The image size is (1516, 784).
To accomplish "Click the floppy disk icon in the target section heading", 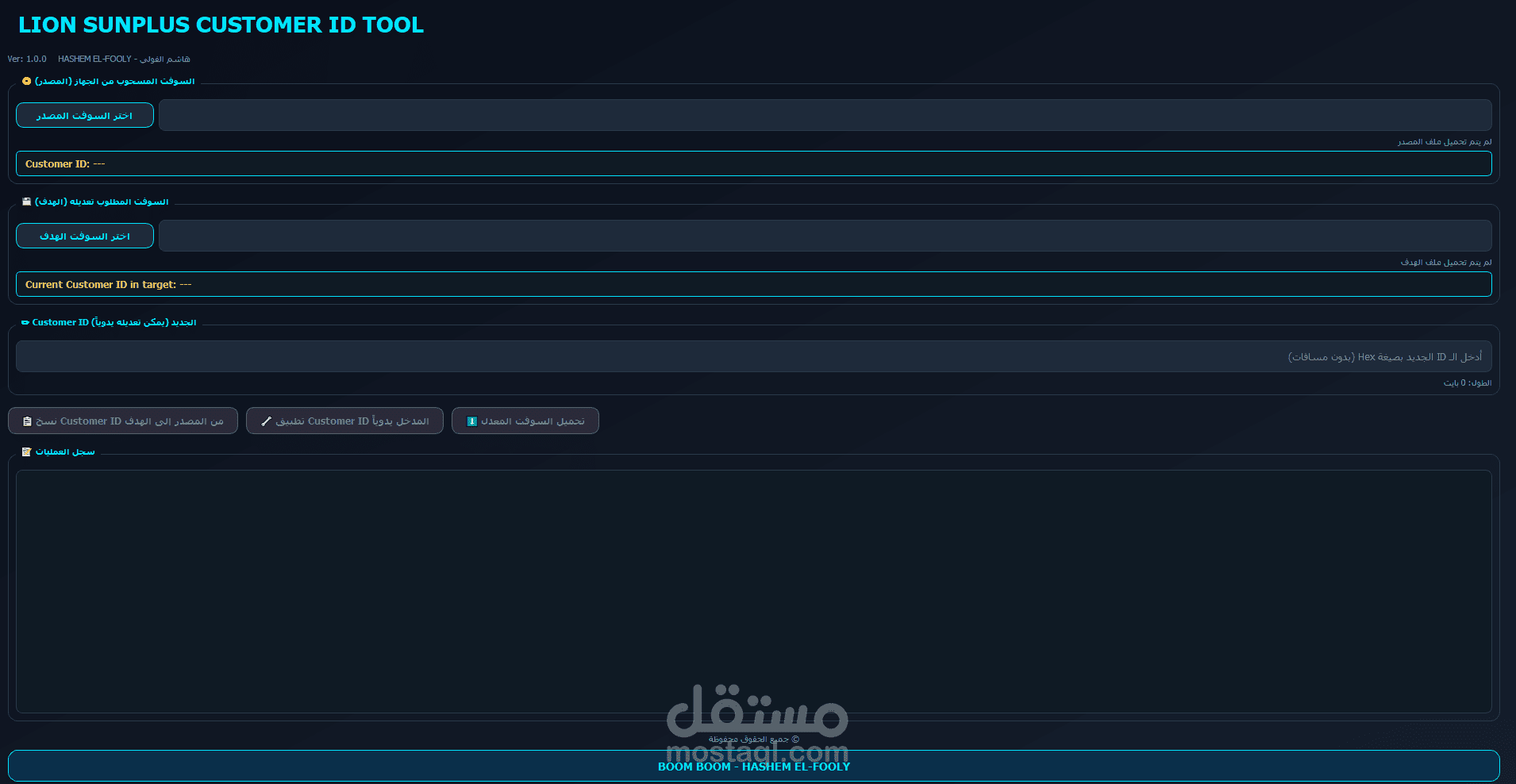I will click(x=27, y=202).
